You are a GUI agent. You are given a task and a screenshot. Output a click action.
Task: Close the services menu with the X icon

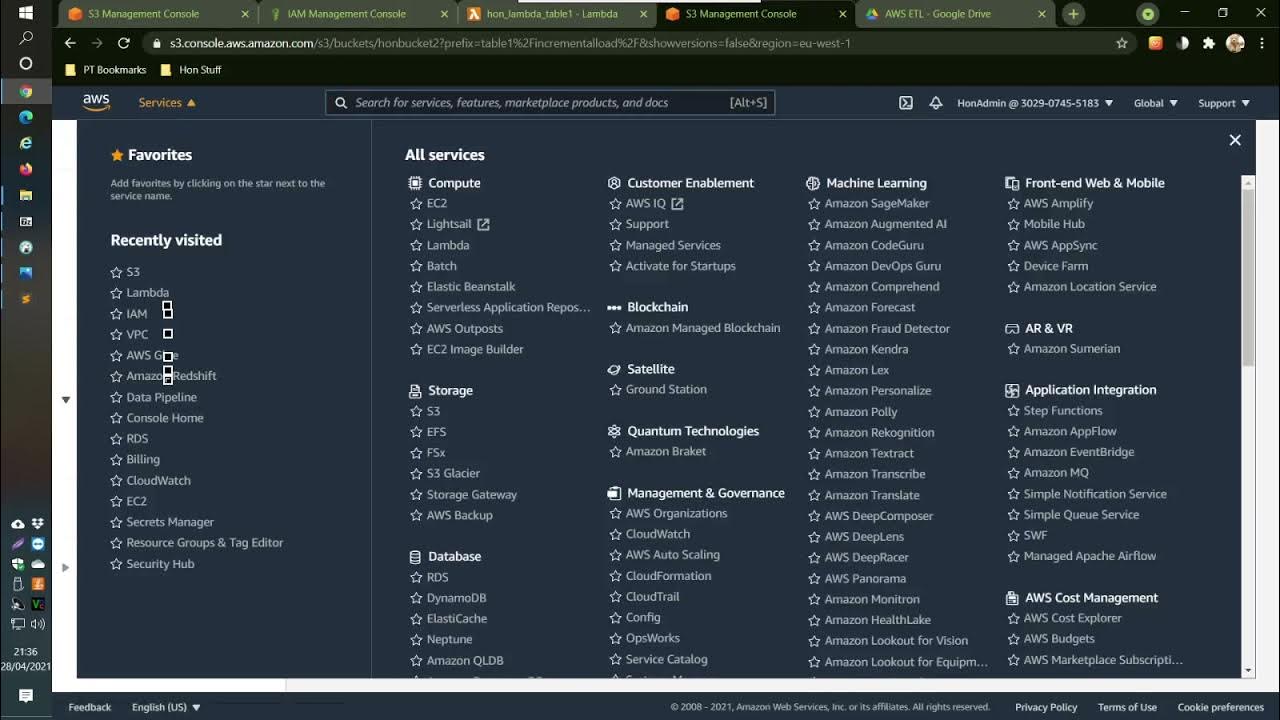tap(1235, 140)
